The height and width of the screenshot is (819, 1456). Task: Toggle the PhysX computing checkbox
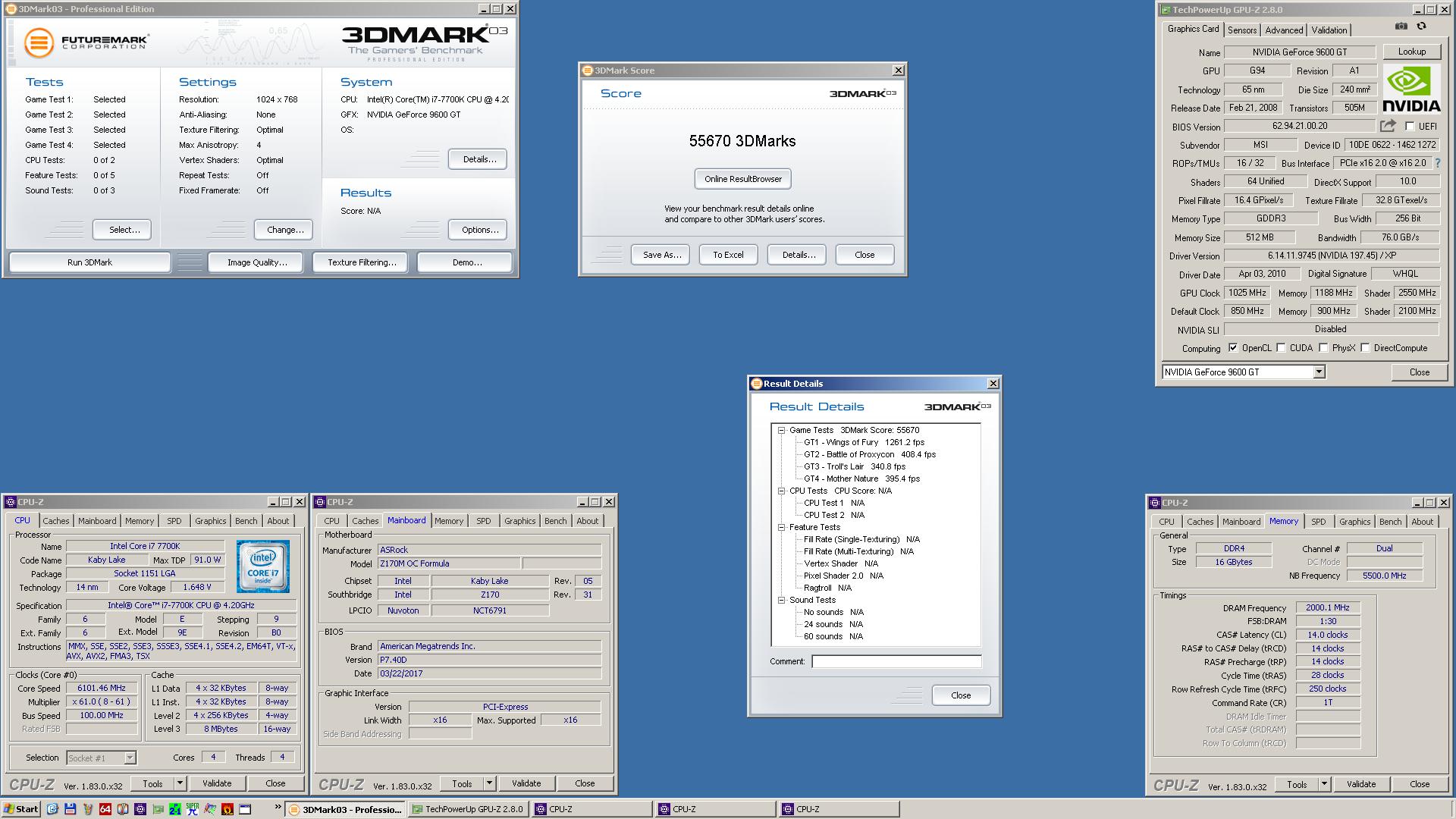[x=1323, y=348]
